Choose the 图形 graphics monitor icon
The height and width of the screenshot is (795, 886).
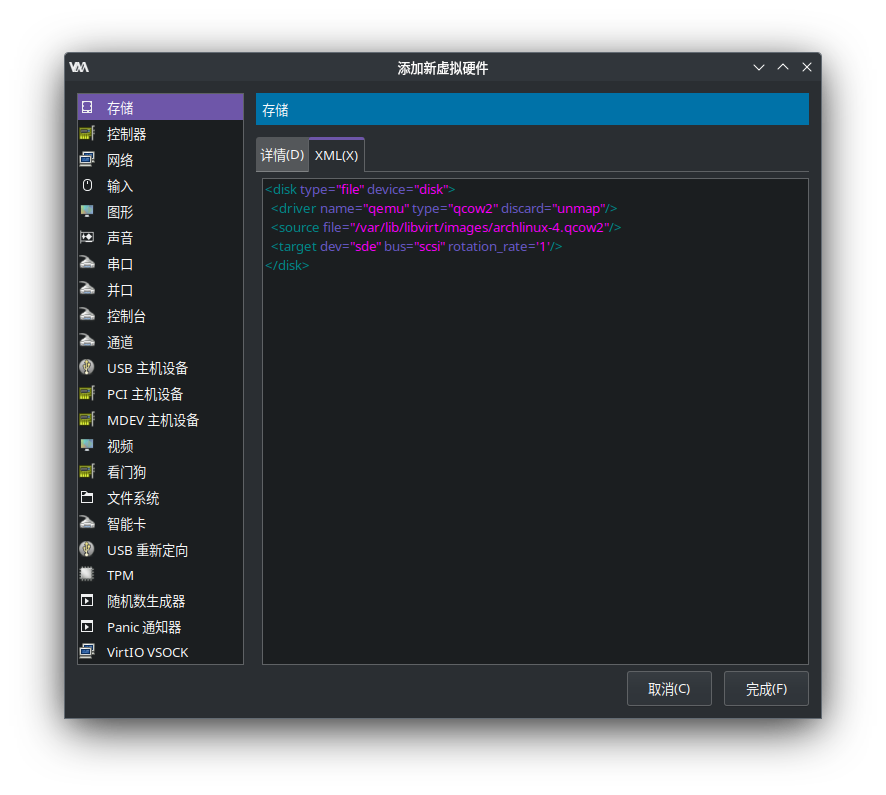87,211
